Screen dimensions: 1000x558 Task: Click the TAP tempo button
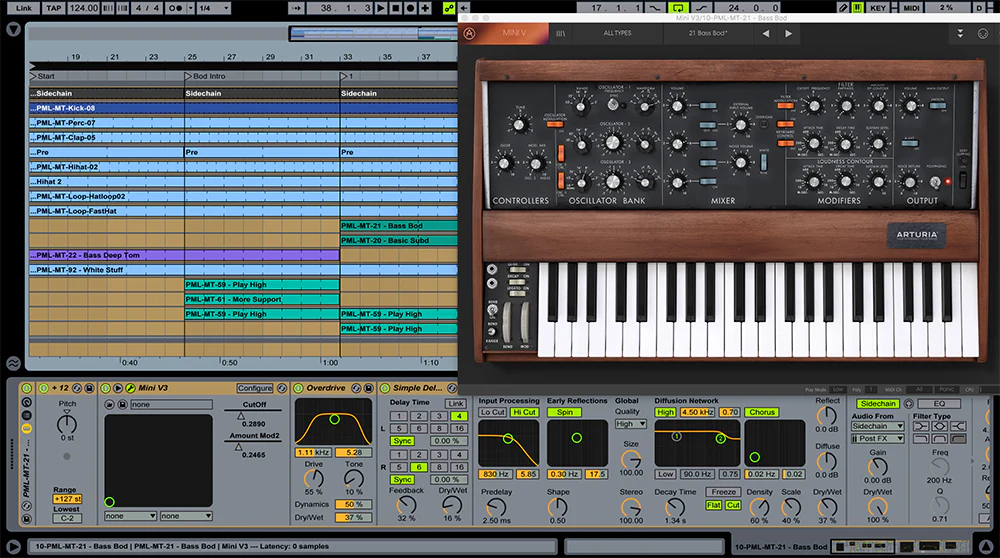pyautogui.click(x=53, y=8)
